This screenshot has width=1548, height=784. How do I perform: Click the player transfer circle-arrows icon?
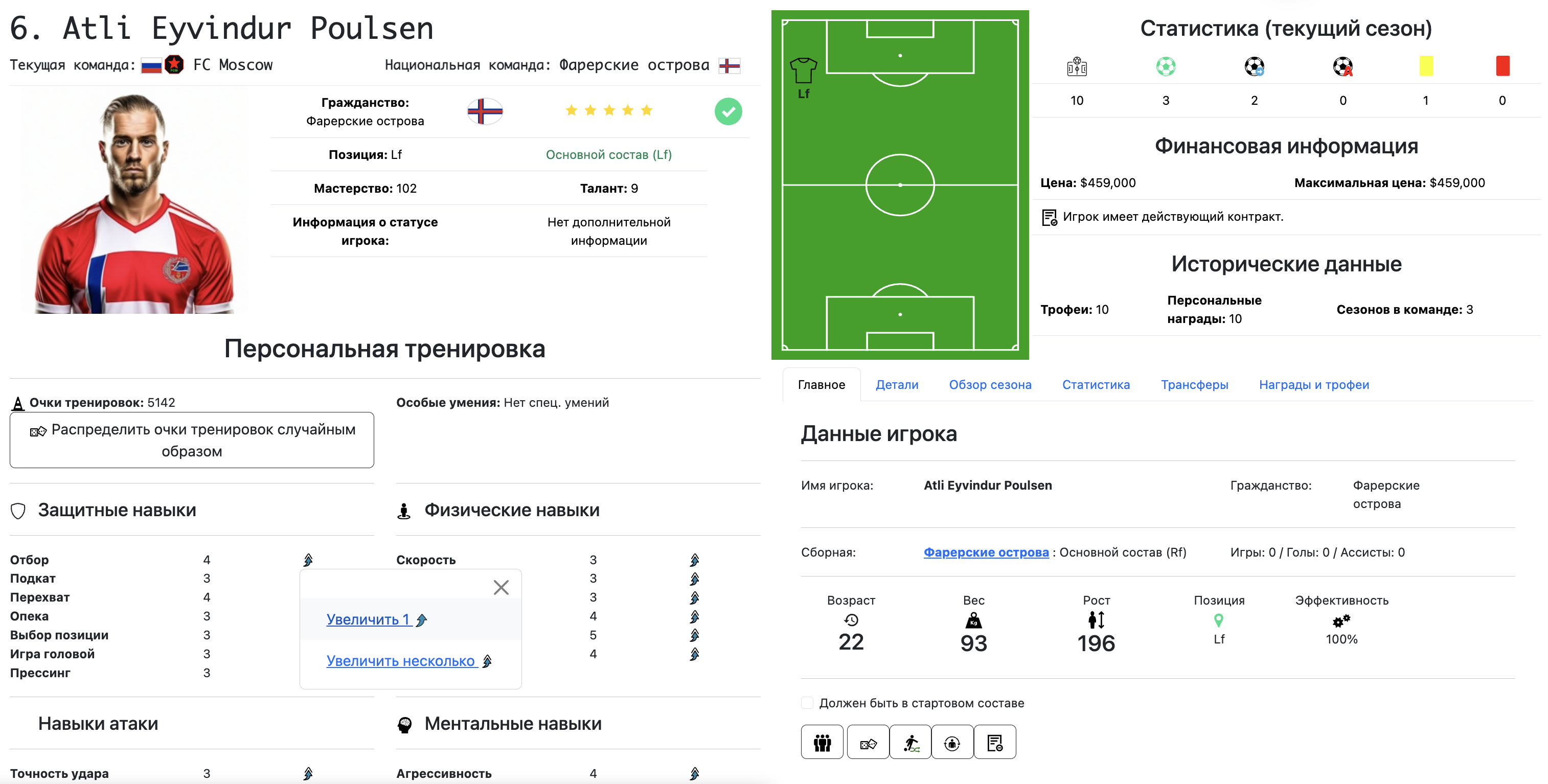[953, 742]
